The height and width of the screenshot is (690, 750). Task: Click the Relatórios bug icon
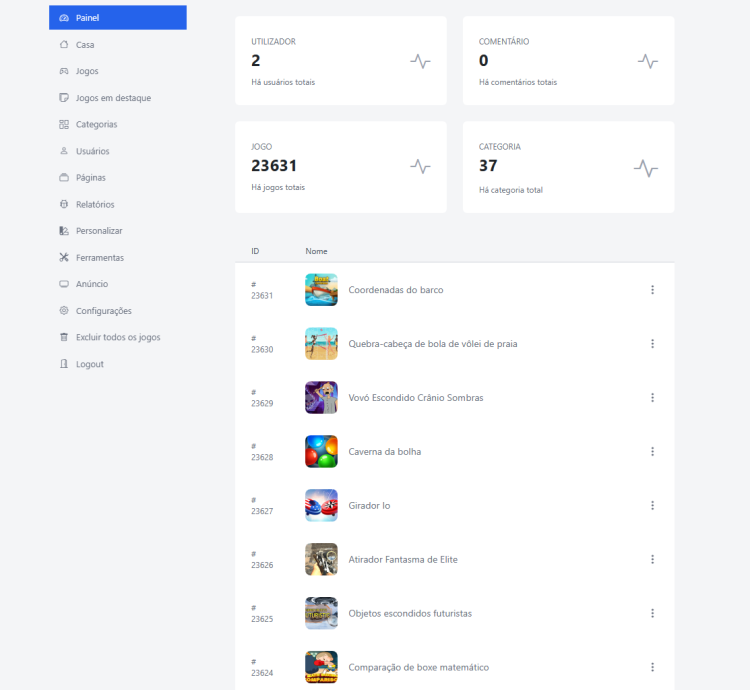tap(64, 204)
